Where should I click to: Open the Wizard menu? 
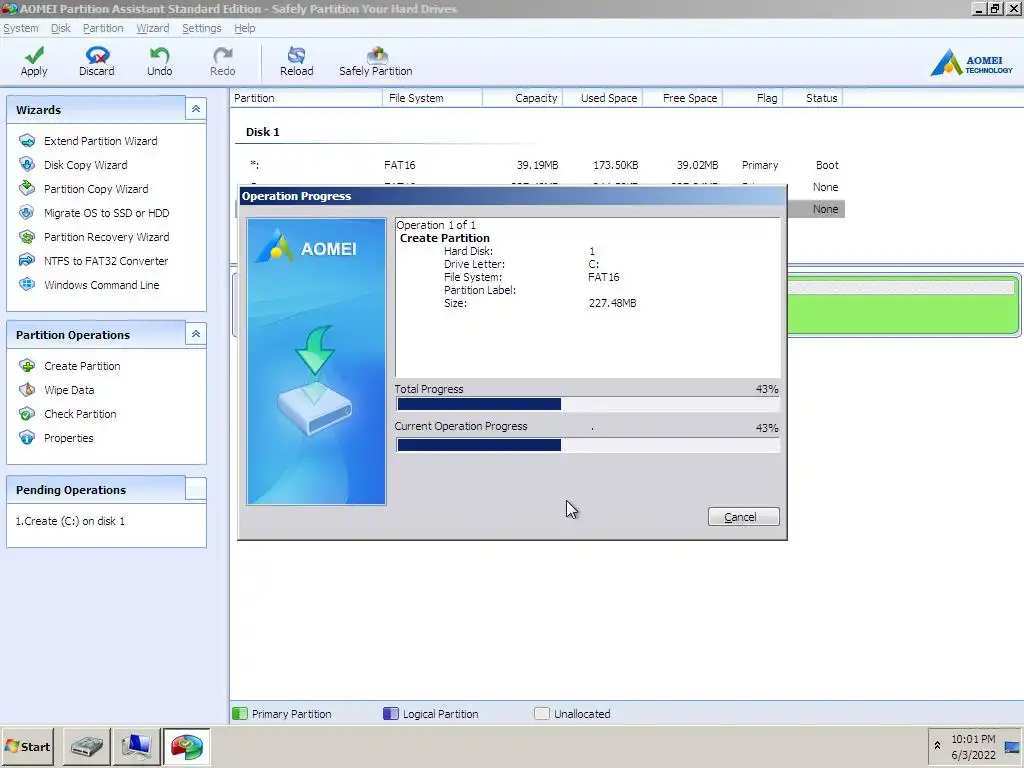153,28
